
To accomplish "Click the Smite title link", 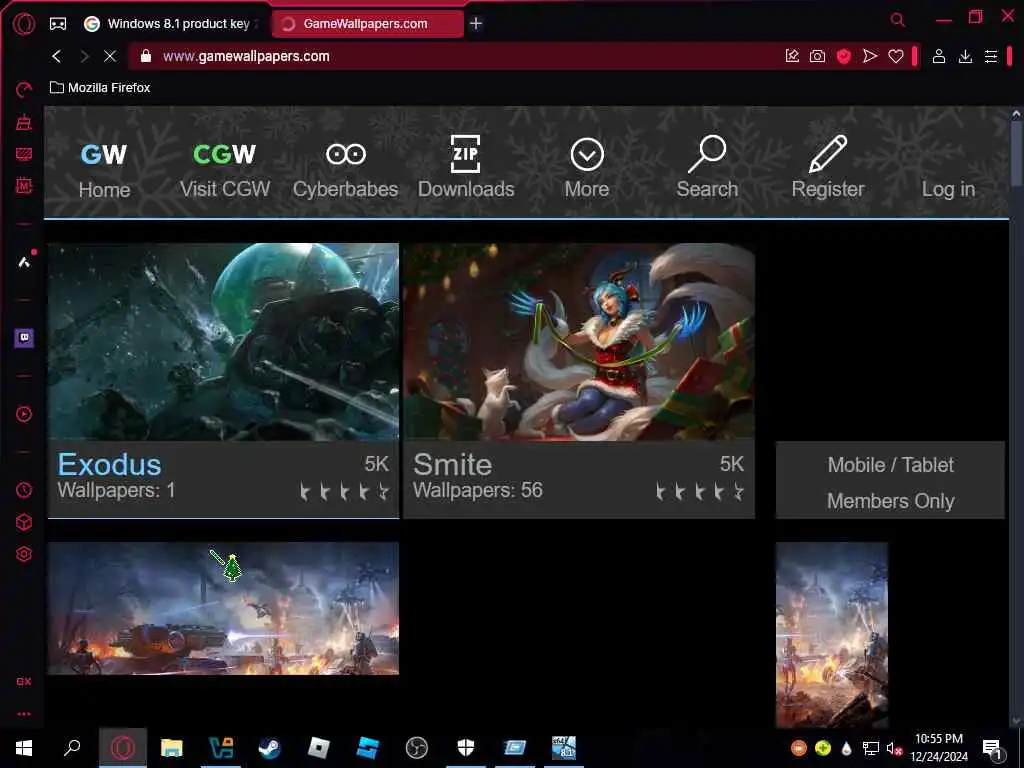I will click(x=453, y=464).
